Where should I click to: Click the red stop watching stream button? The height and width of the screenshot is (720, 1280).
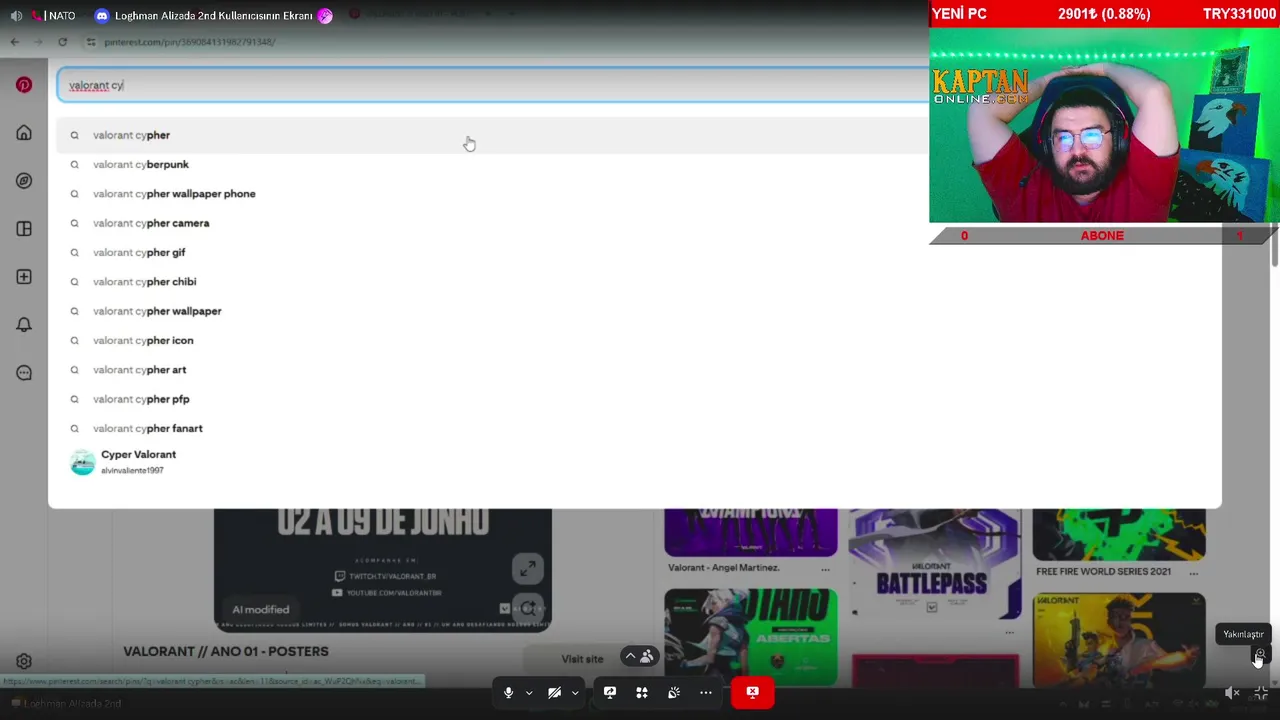click(x=752, y=692)
